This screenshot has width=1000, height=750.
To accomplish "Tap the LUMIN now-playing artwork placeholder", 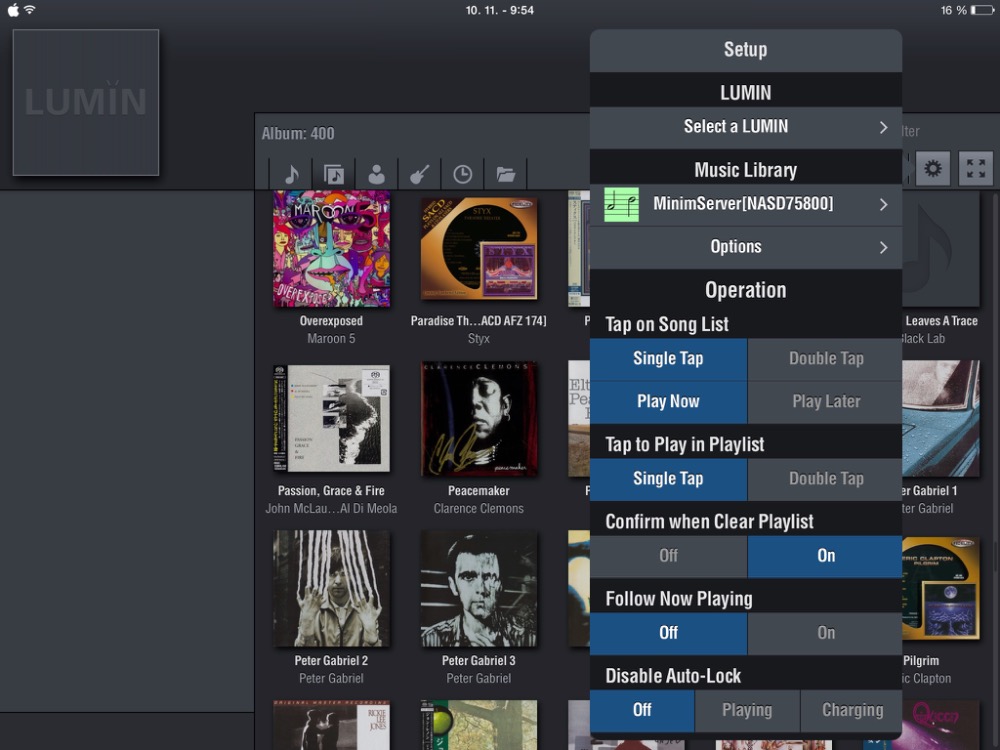I will point(86,102).
